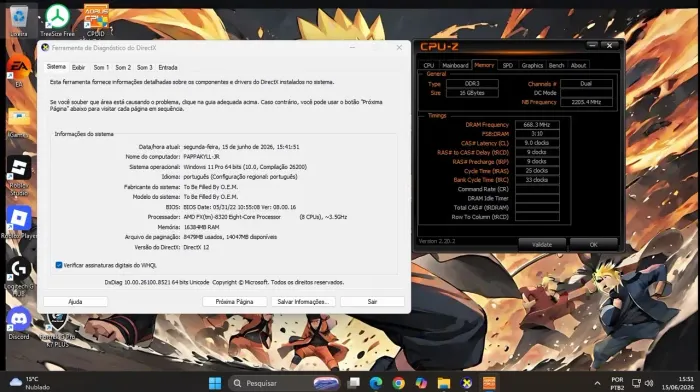This screenshot has height=392, width=700.
Task: Open the SPD tab in CPU-Z
Action: click(508, 65)
